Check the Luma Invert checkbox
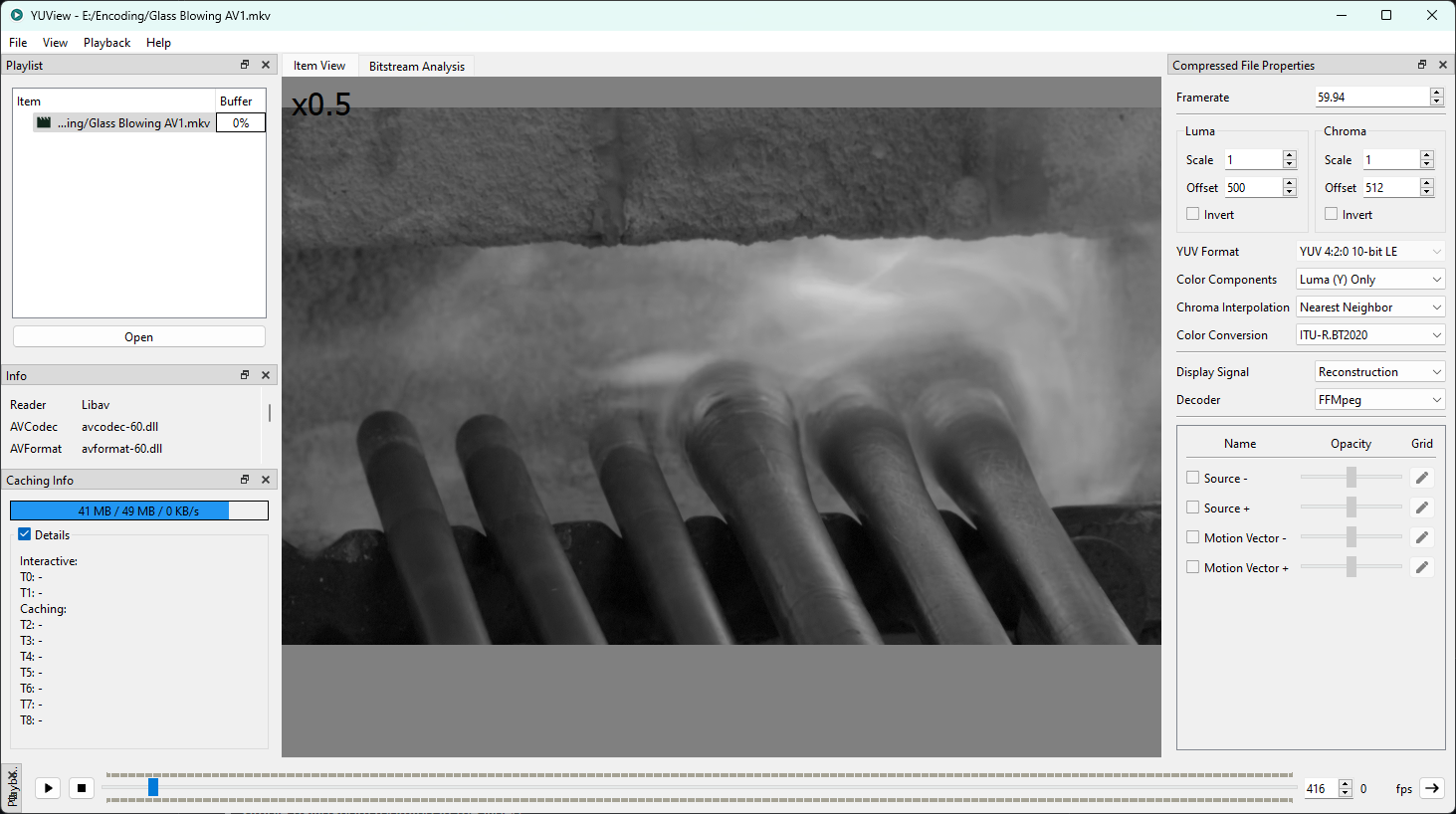This screenshot has width=1456, height=814. pyautogui.click(x=1192, y=213)
